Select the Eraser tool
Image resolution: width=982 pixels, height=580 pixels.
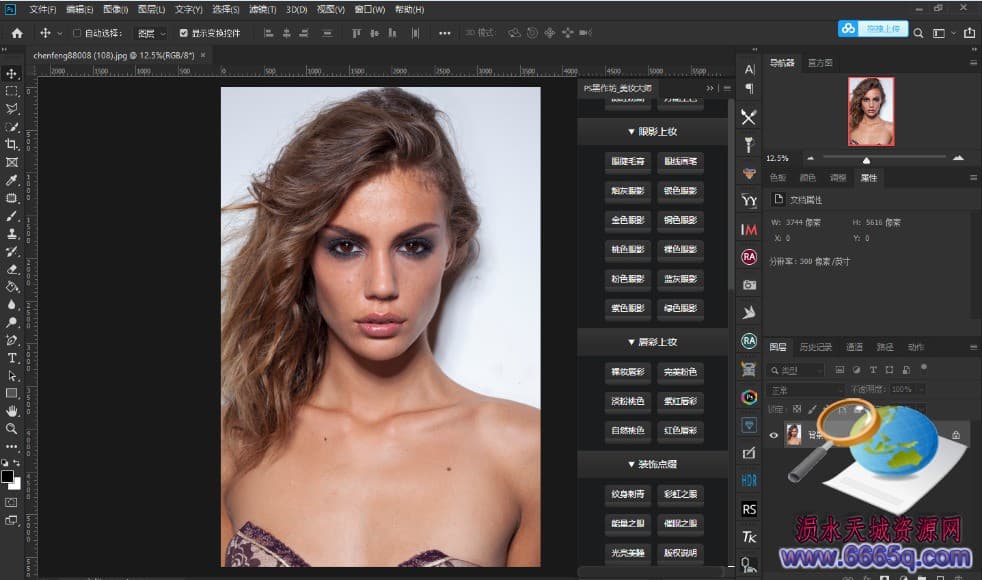pyautogui.click(x=12, y=269)
